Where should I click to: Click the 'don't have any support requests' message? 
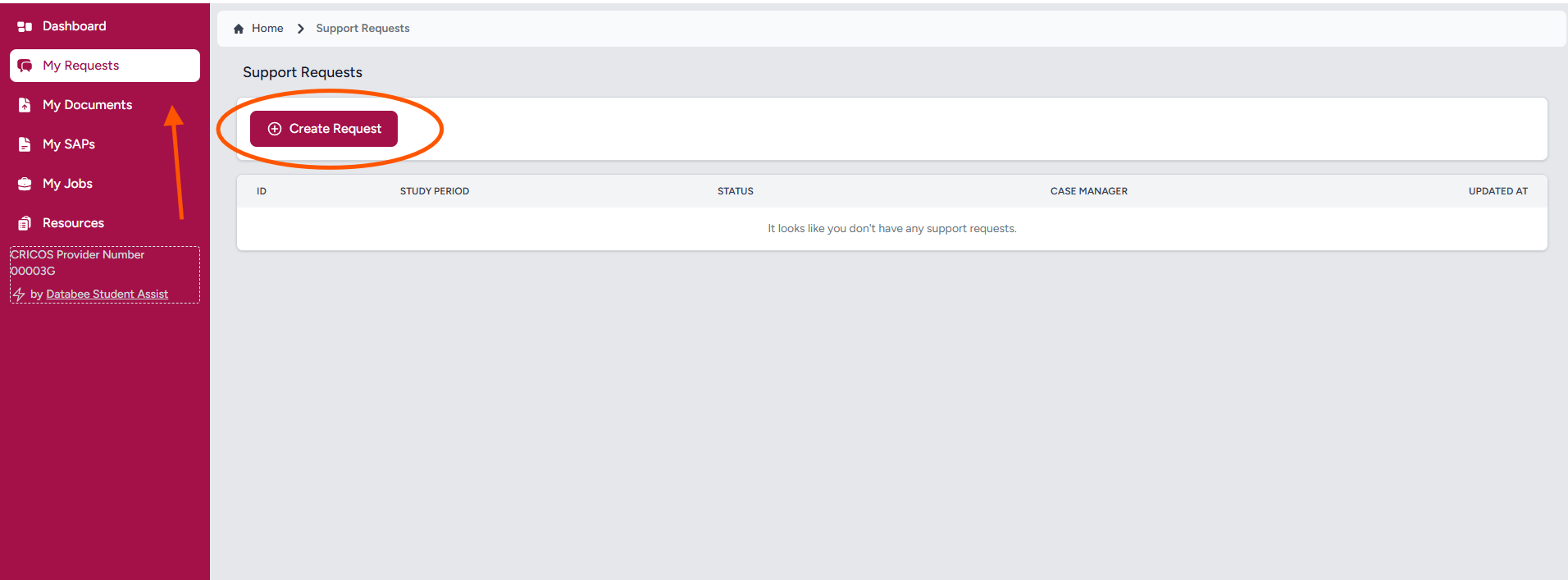click(x=891, y=229)
